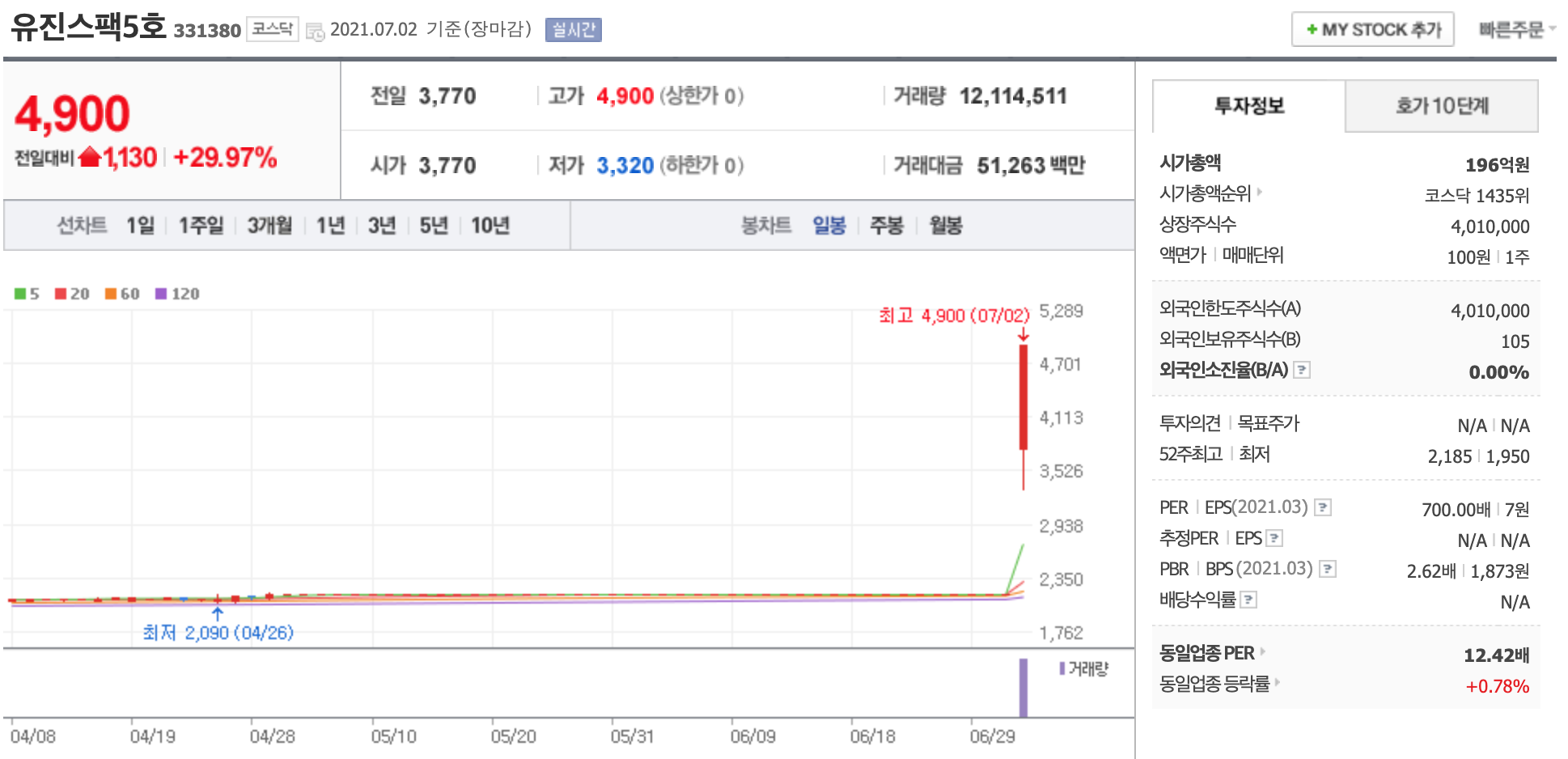Click the purple 거래량 volume legend

pyautogui.click(x=1083, y=668)
